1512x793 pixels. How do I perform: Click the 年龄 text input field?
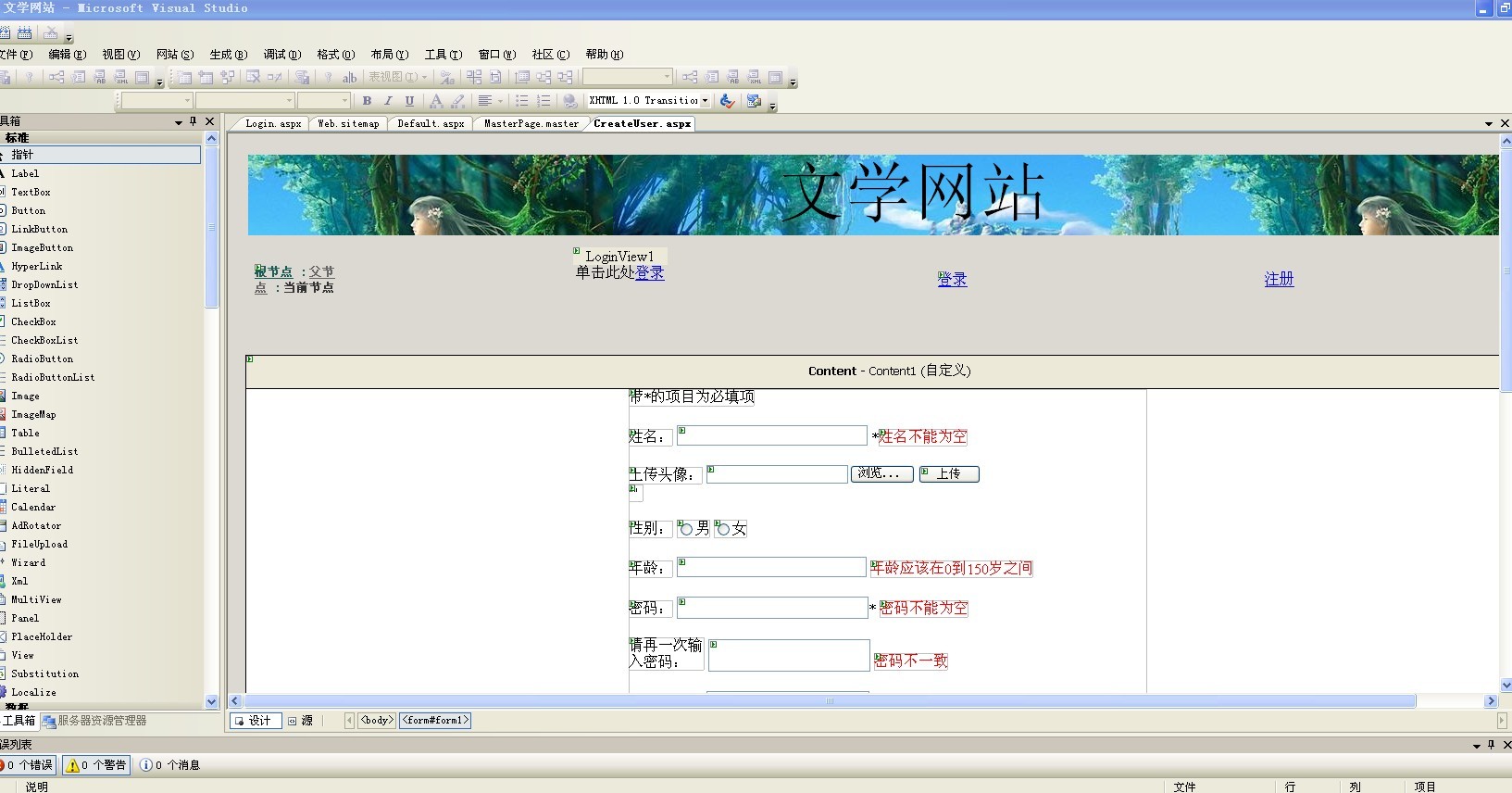click(772, 567)
